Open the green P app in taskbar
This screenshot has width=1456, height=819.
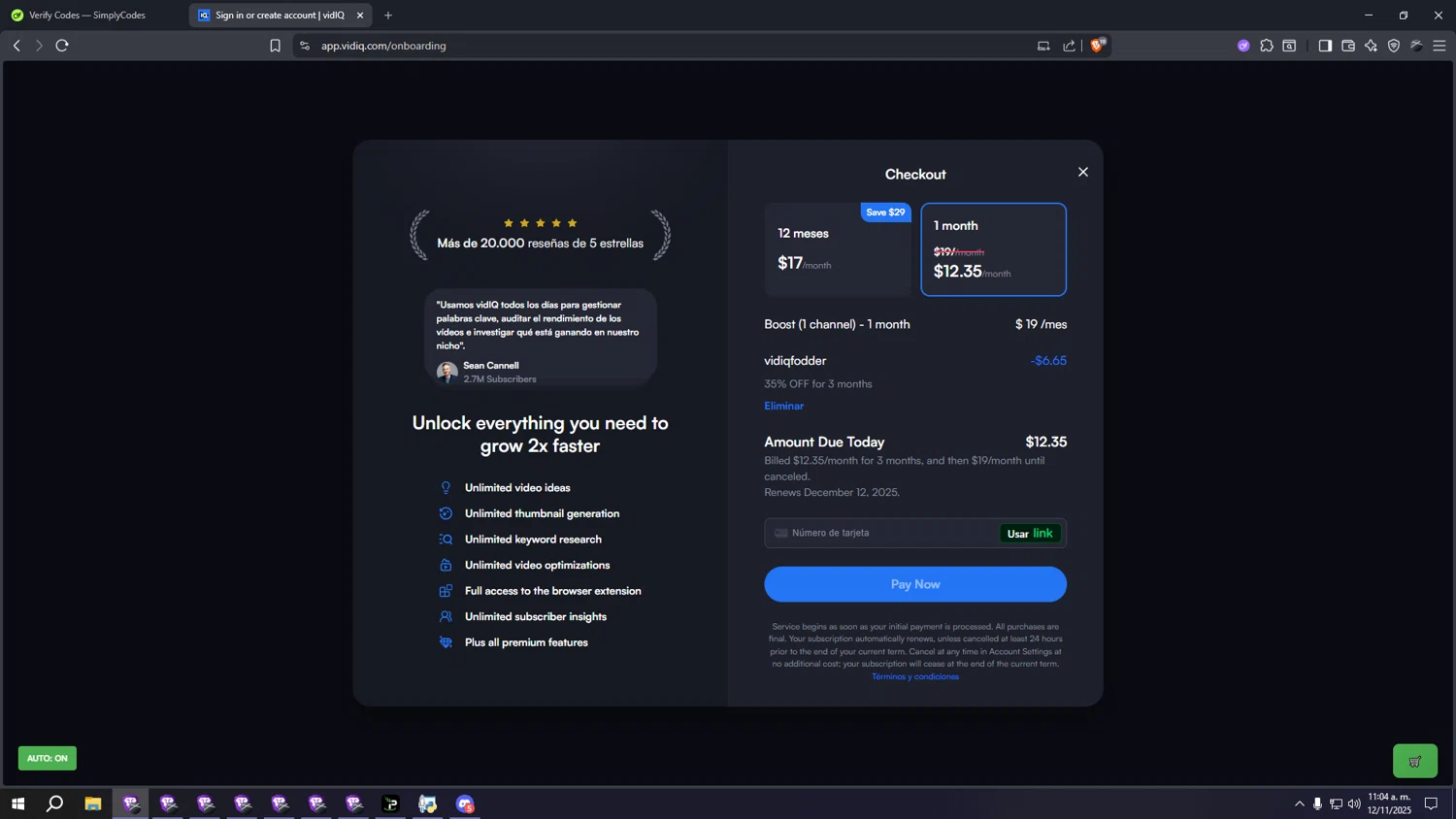391,803
